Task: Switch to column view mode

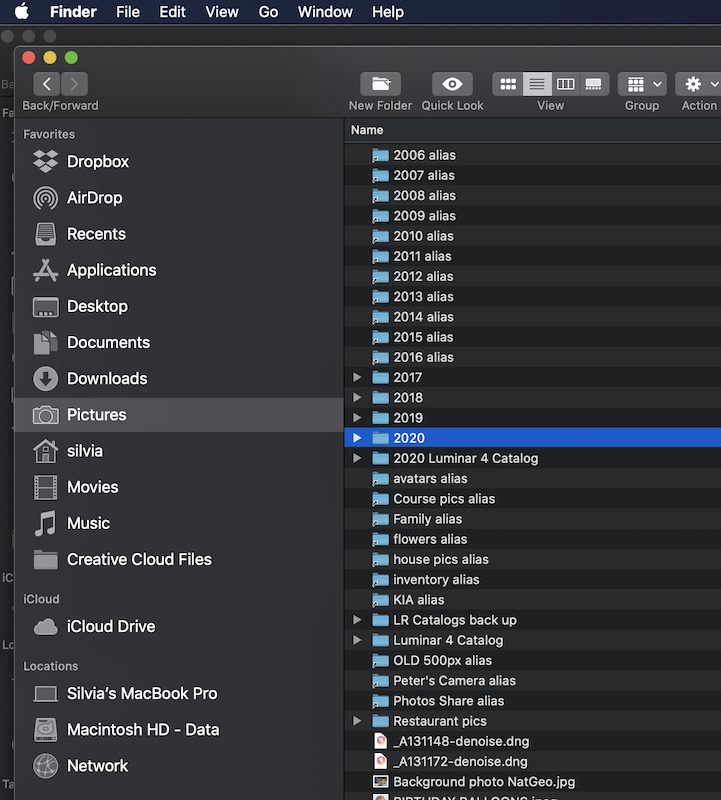Action: click(x=565, y=85)
